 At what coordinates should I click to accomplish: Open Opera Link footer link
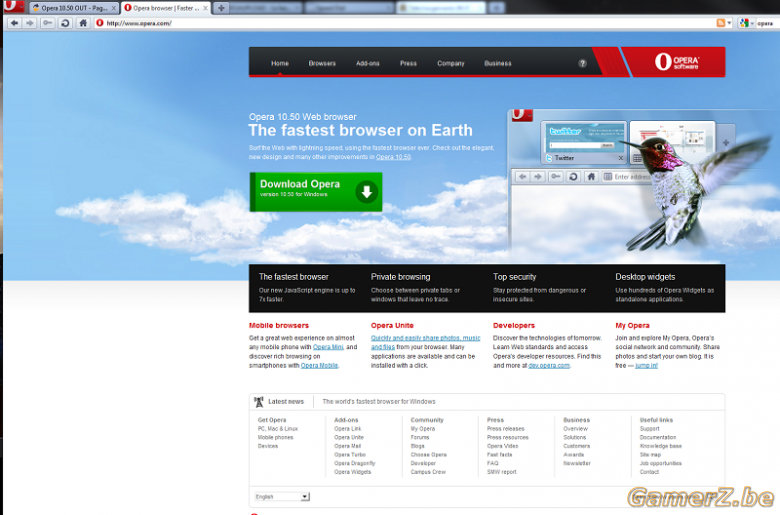tap(347, 428)
